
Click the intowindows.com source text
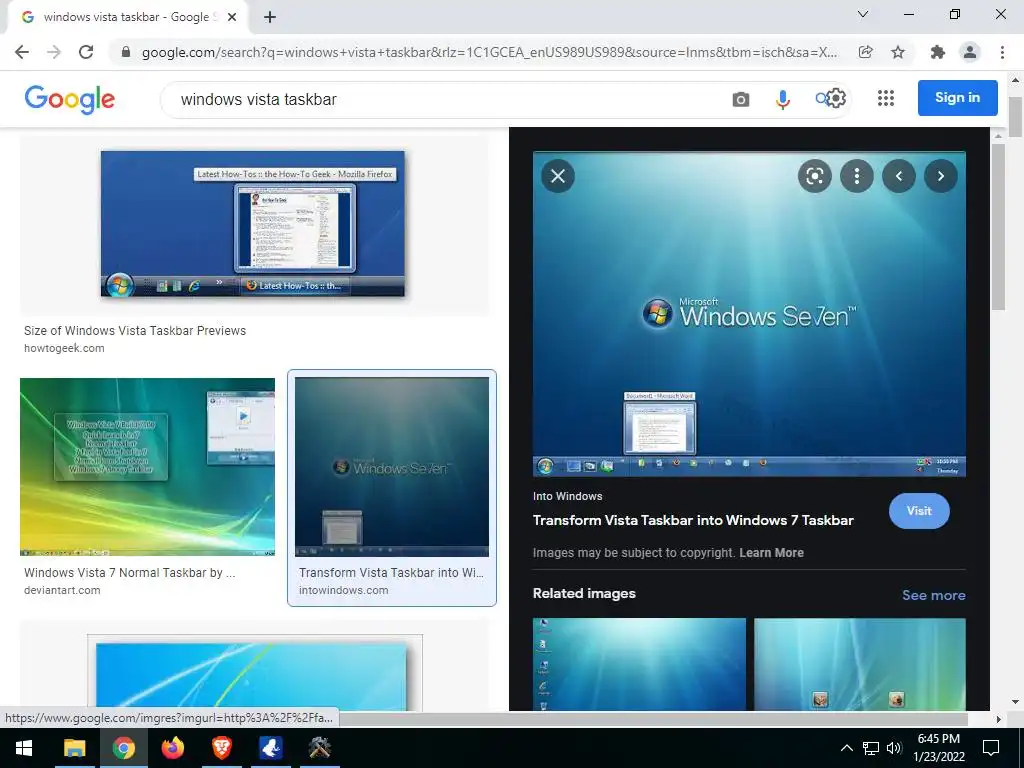[344, 590]
